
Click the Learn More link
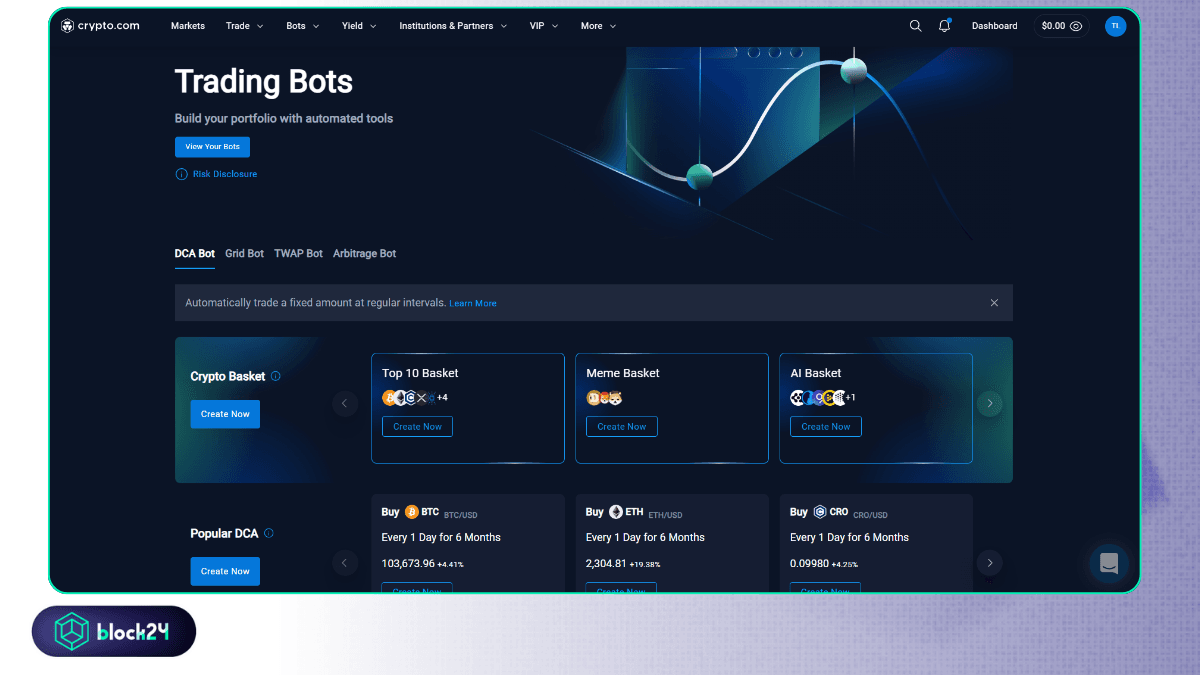(x=473, y=303)
